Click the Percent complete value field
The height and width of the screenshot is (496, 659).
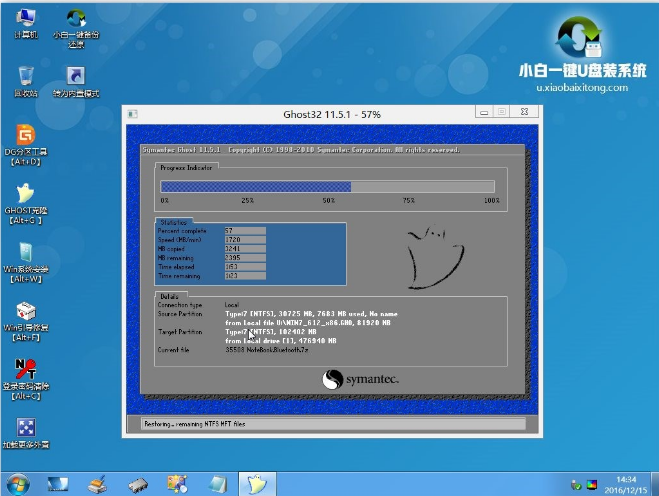pos(246,231)
